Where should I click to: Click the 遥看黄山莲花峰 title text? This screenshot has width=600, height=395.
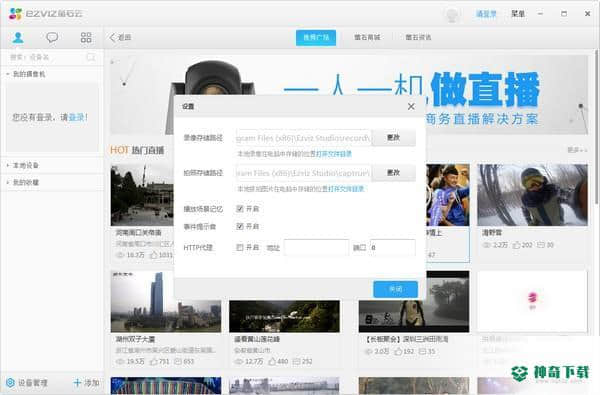click(257, 340)
